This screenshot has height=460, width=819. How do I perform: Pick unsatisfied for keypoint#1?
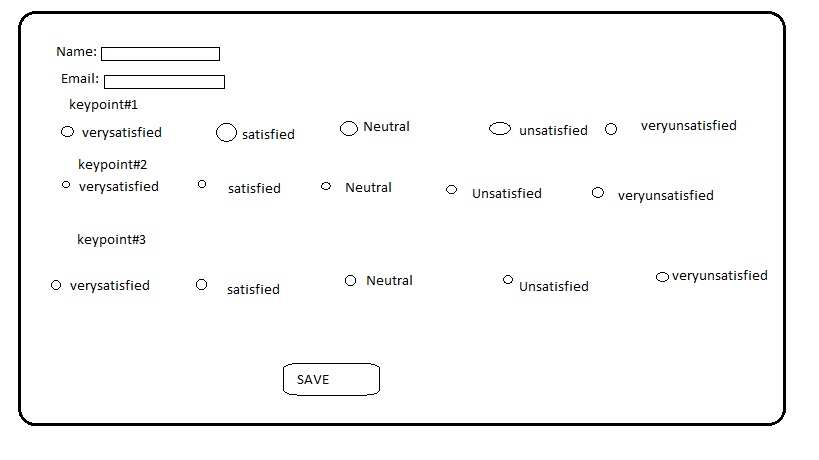click(x=500, y=129)
